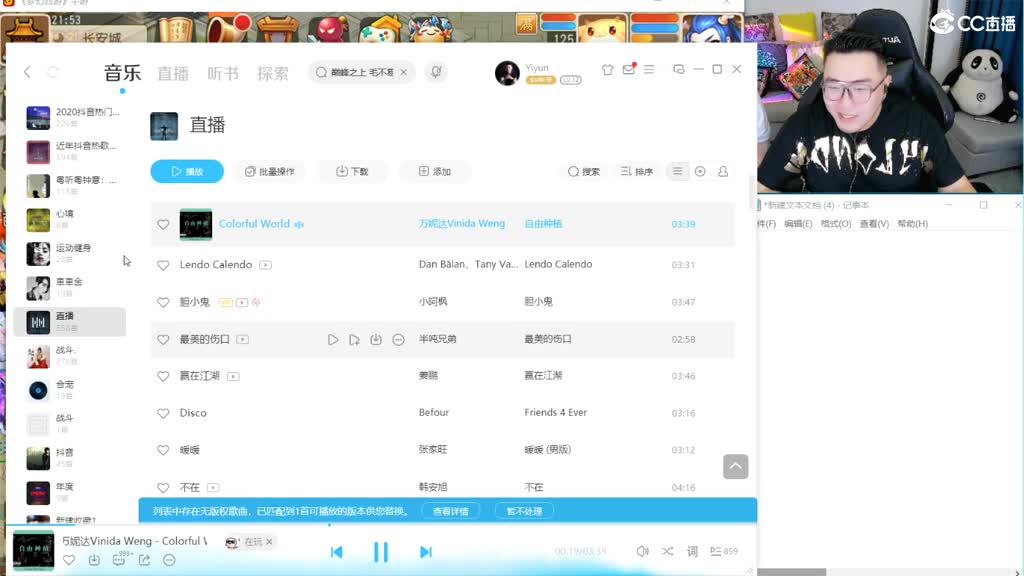Favorite the now-playing song heart in player bar
This screenshot has width=1024, height=576.
point(69,560)
